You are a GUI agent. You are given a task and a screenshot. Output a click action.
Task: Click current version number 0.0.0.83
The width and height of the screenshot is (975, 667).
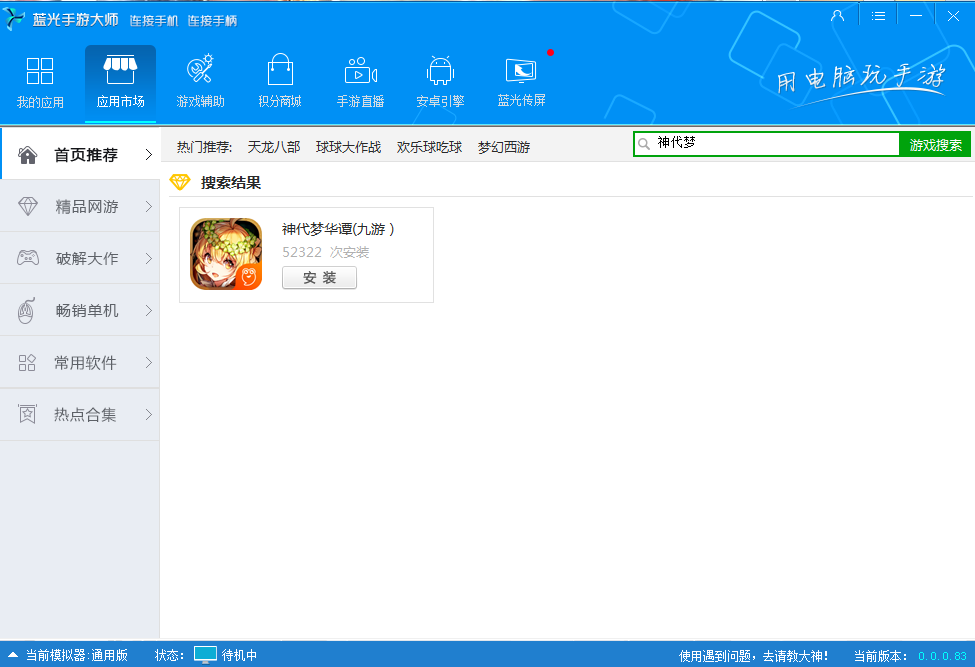click(942, 656)
